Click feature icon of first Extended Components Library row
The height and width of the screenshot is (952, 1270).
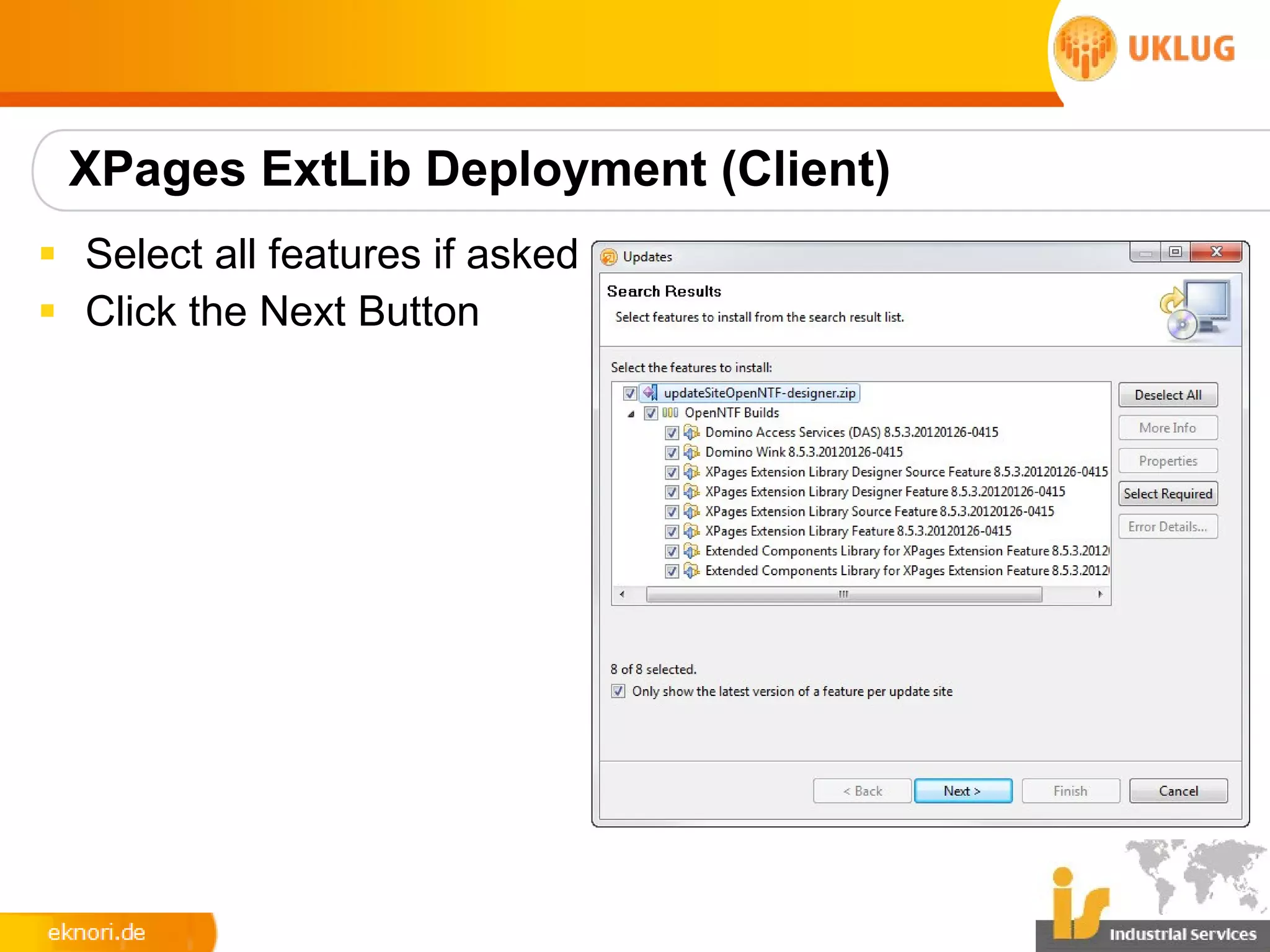691,551
